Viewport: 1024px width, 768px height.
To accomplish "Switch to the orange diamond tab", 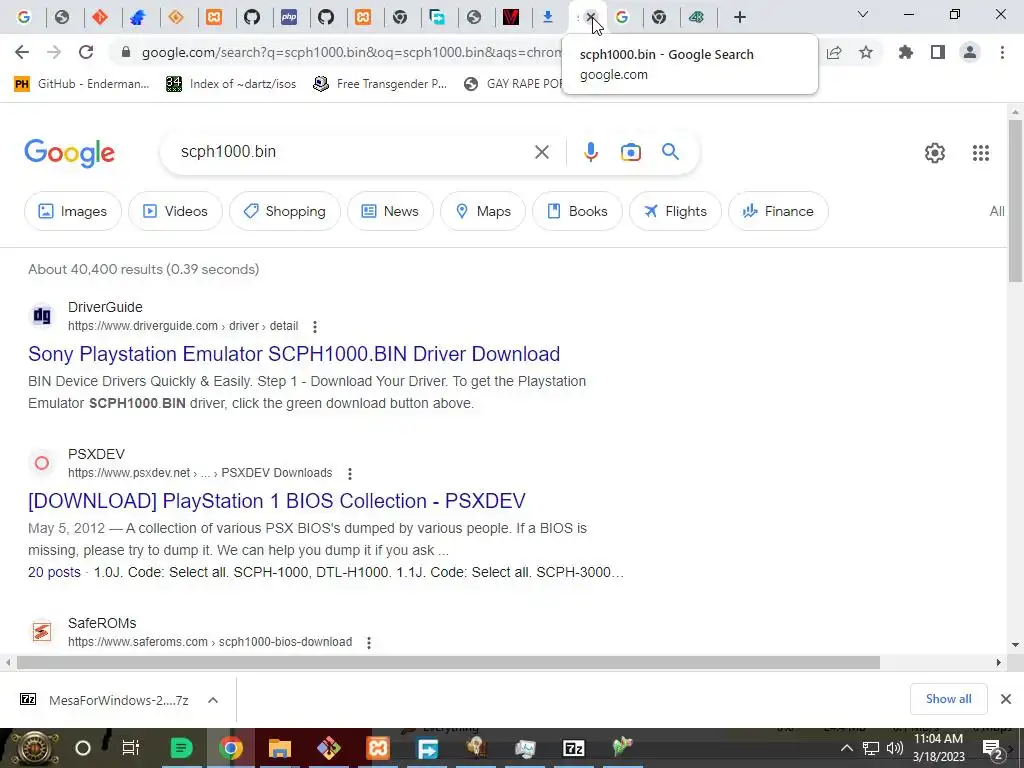I will point(176,17).
